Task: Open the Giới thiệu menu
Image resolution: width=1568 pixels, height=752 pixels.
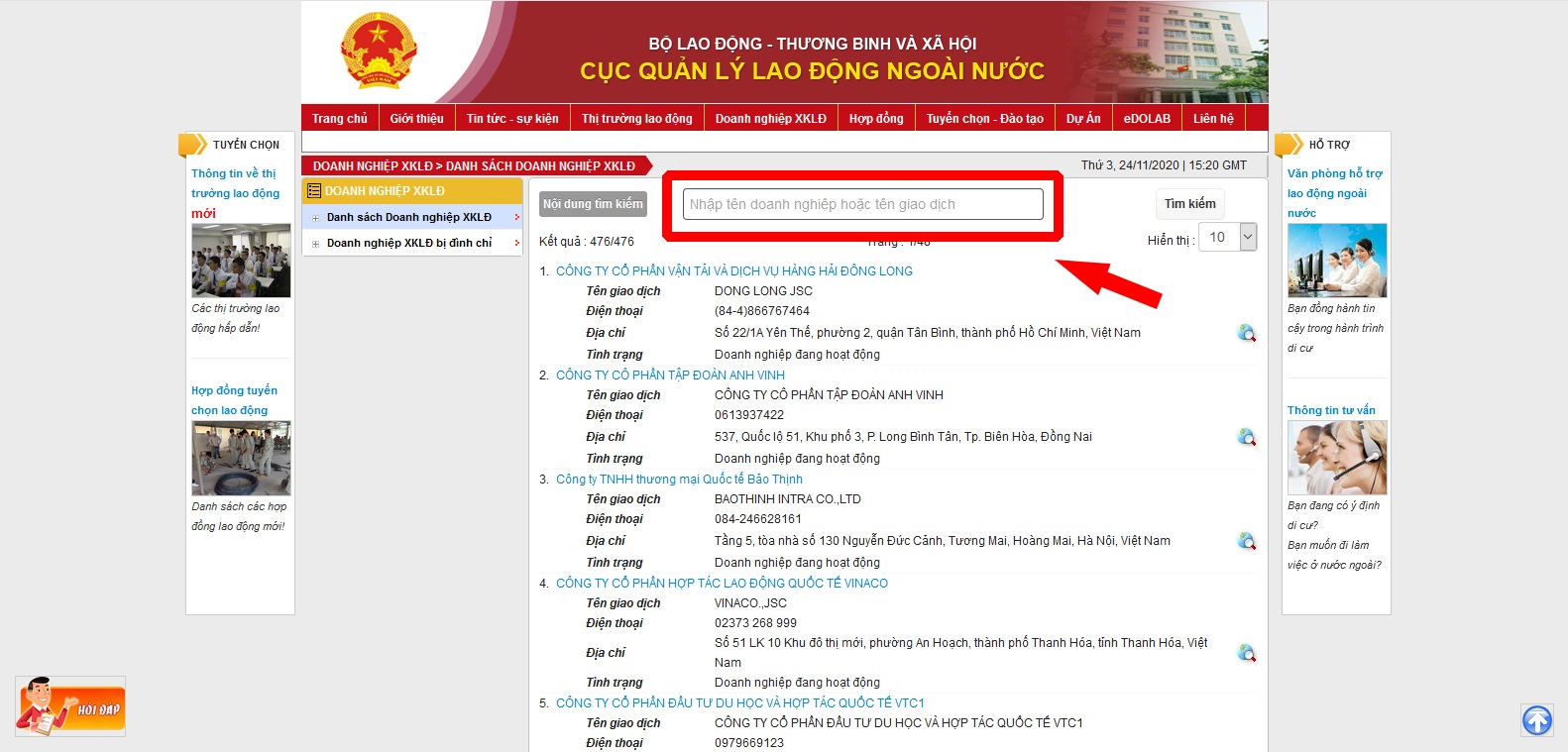Action: [417, 118]
